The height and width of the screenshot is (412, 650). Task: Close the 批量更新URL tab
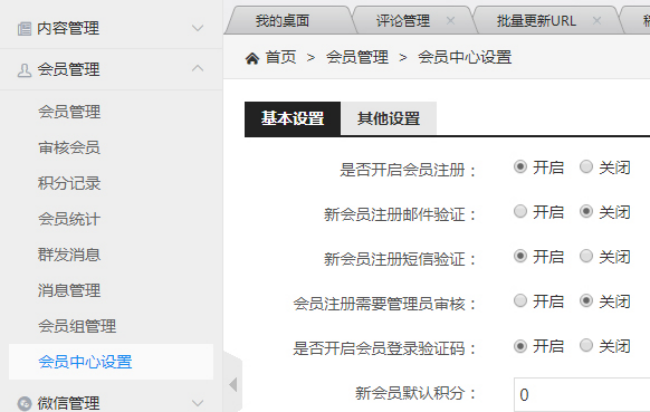[x=596, y=20]
